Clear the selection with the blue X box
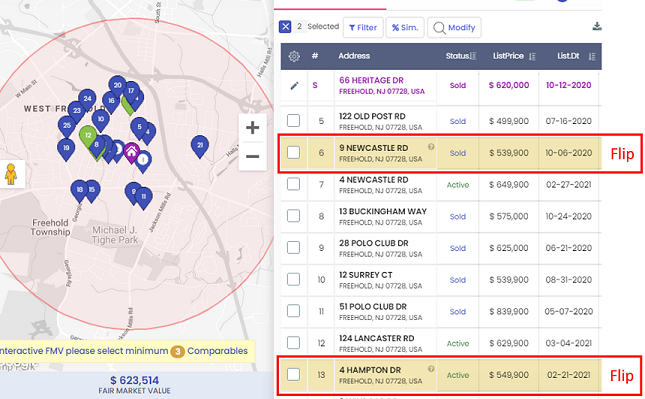 point(285,27)
